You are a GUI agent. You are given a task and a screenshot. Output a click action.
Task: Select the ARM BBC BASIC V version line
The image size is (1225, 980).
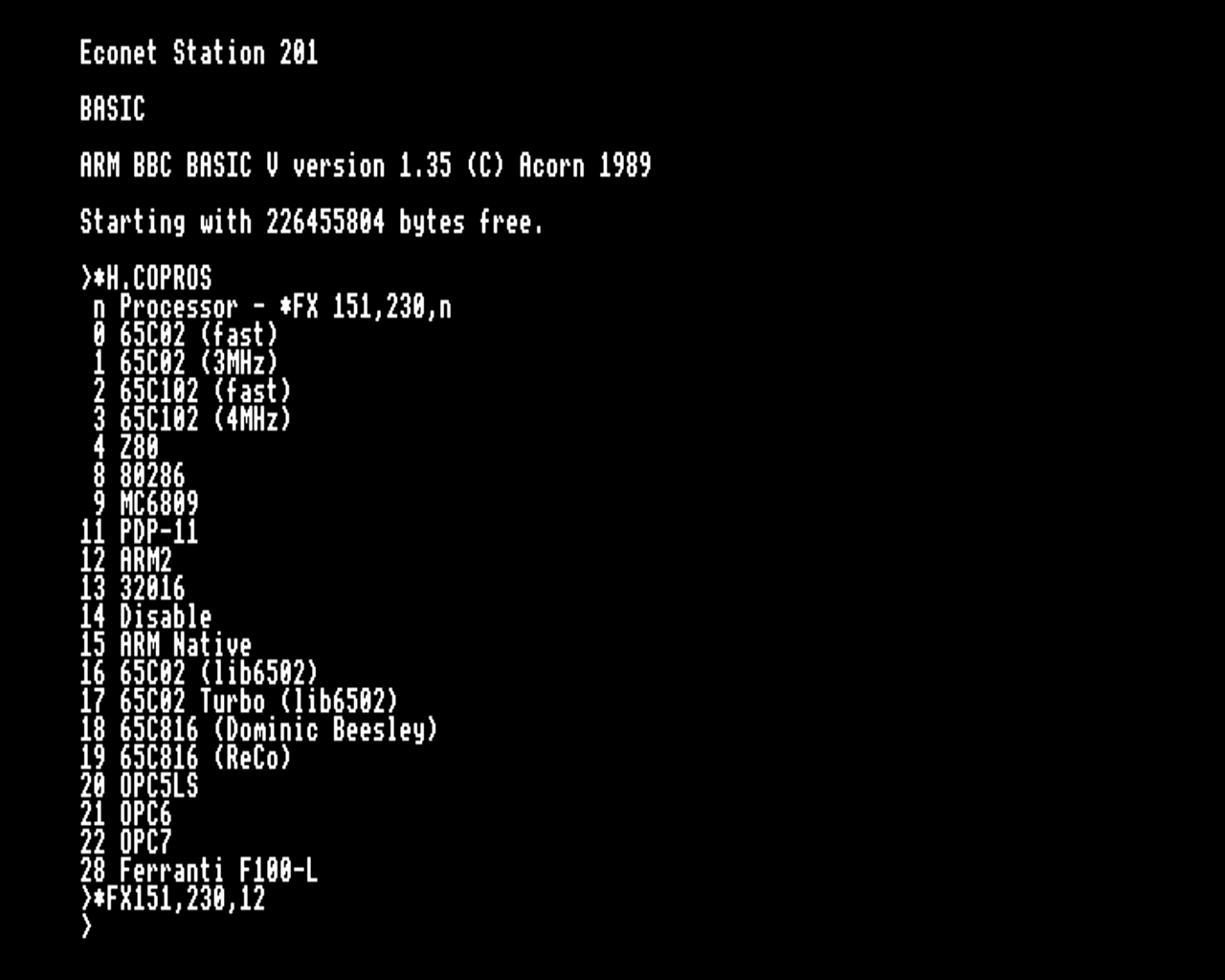[x=365, y=166]
